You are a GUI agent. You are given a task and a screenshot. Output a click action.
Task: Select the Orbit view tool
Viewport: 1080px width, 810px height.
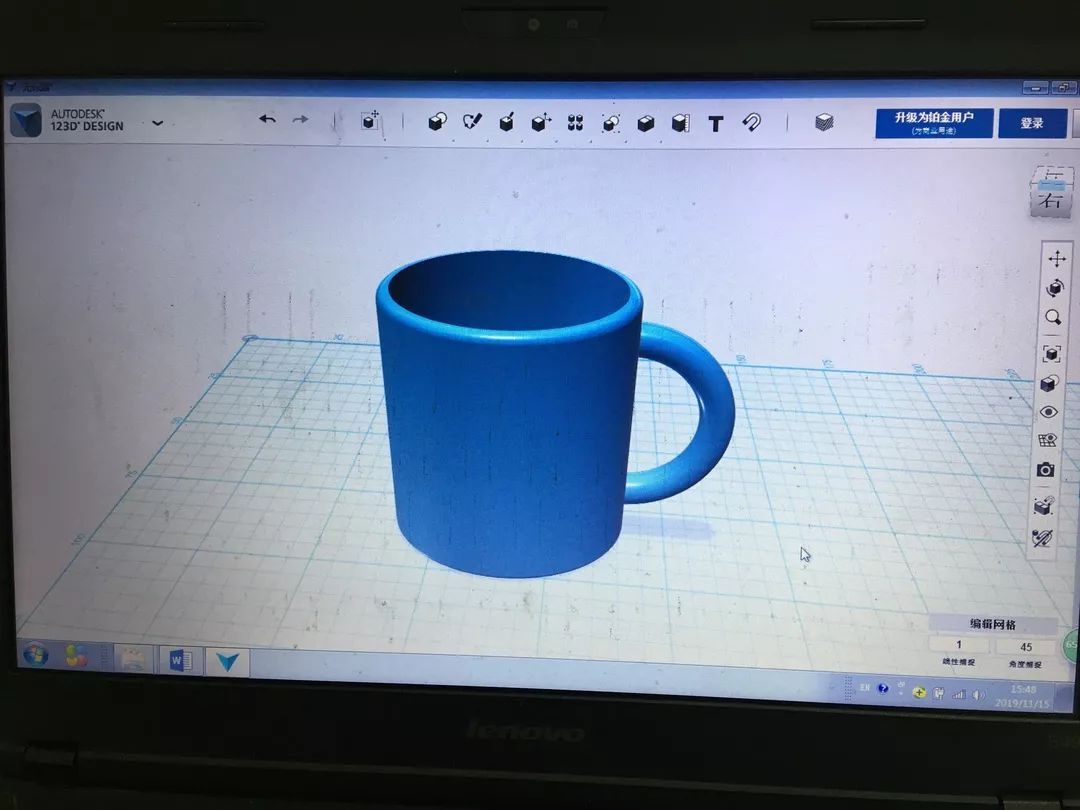point(1054,288)
